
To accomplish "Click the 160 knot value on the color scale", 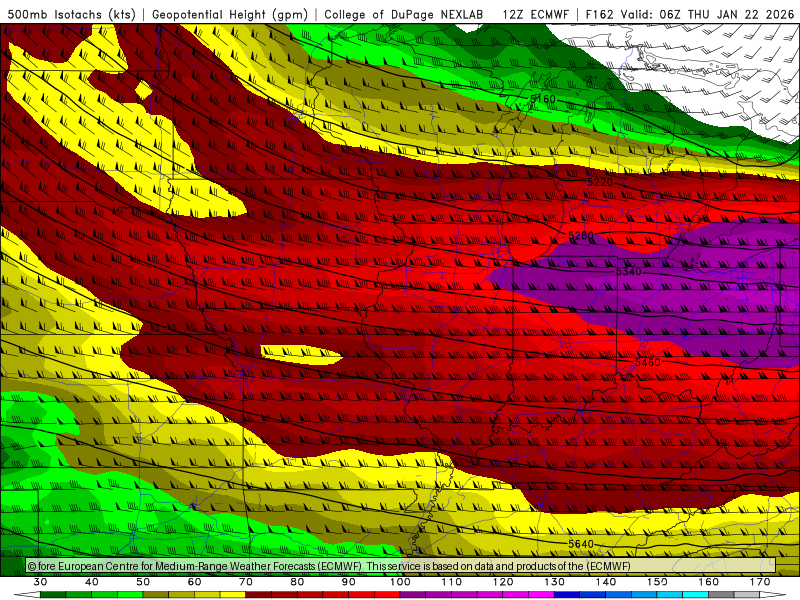I will (709, 582).
